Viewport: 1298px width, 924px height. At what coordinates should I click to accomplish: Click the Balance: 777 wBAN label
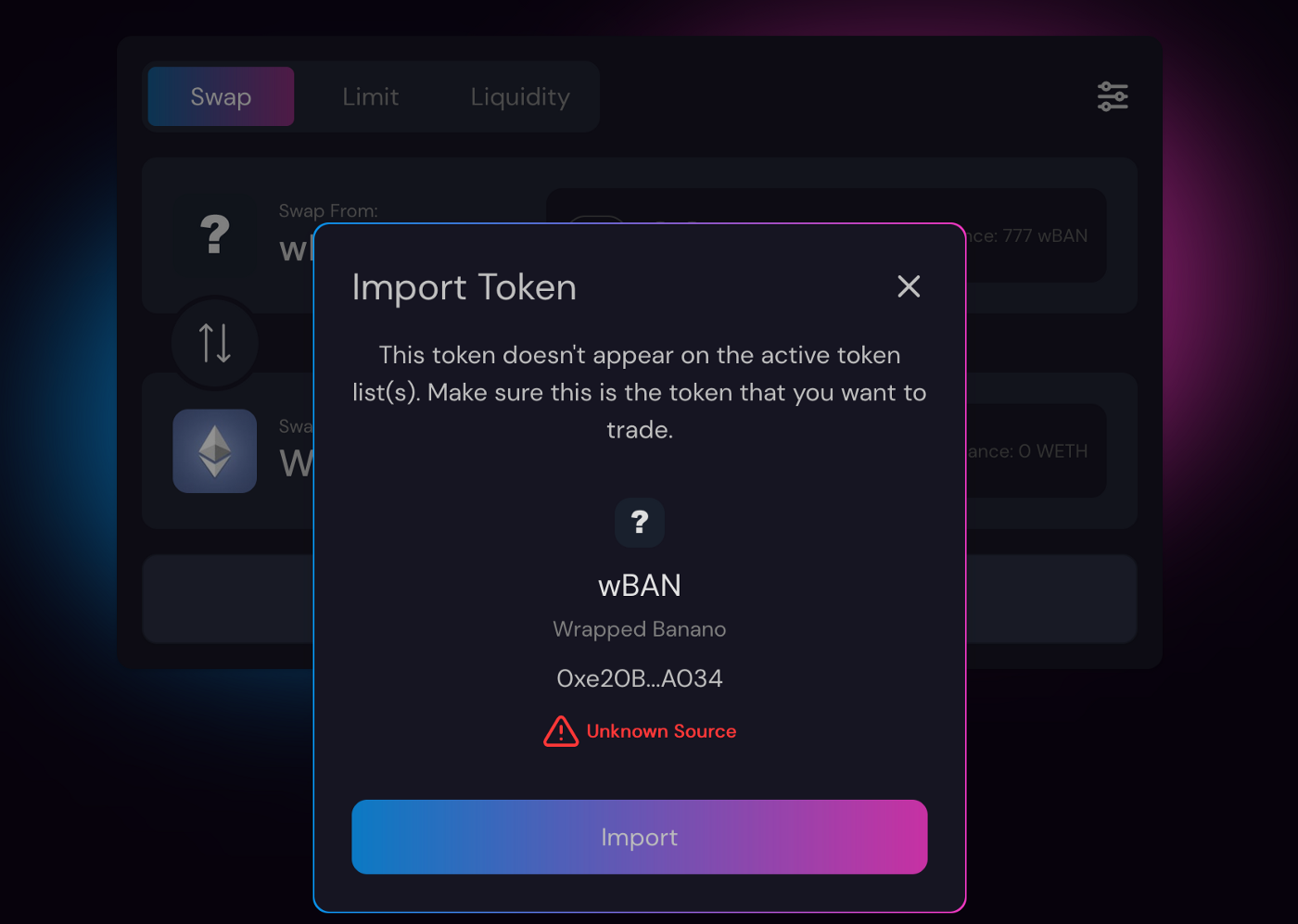pos(1026,235)
